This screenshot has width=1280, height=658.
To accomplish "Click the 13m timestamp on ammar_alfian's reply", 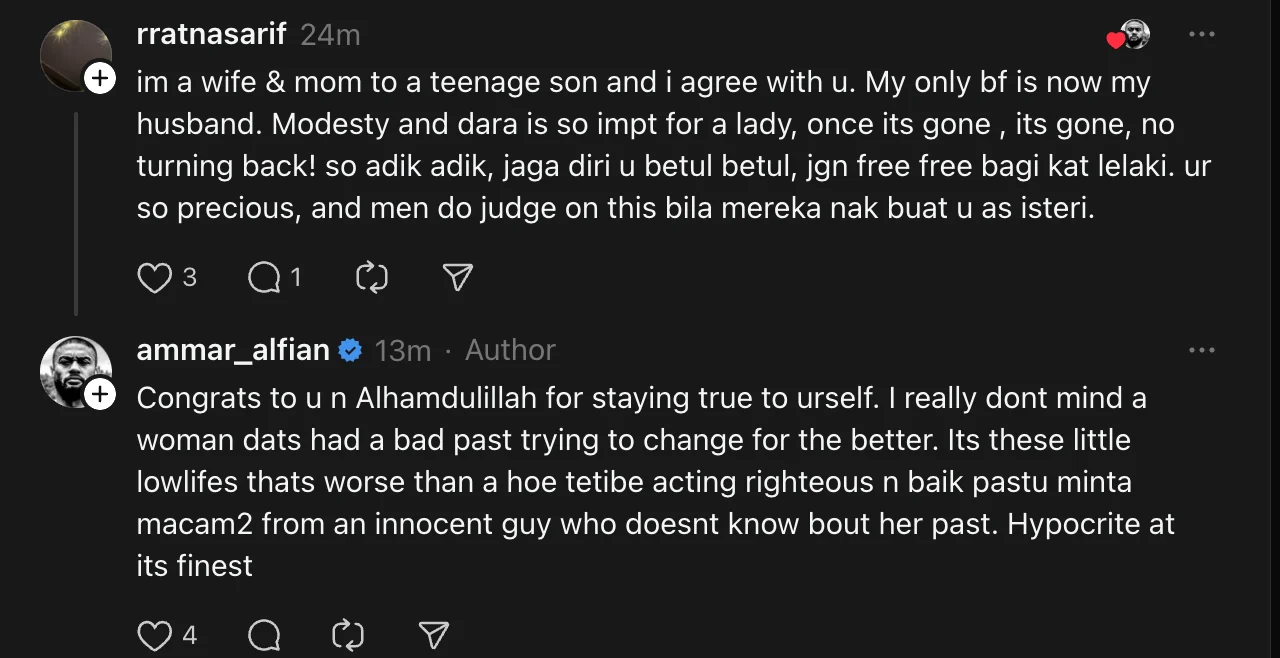I will pyautogui.click(x=403, y=351).
